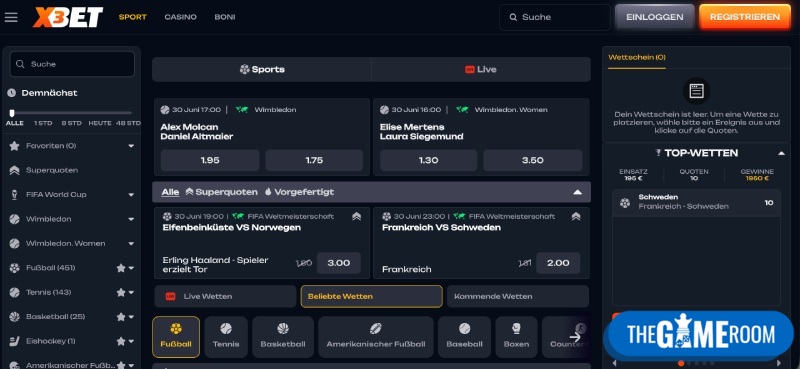Click the X3BET logo

pyautogui.click(x=68, y=17)
